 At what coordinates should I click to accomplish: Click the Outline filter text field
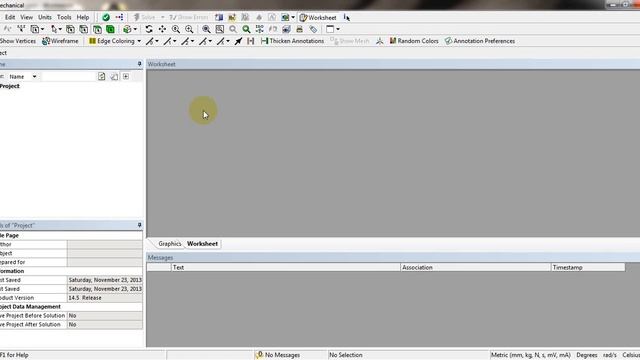click(68, 76)
